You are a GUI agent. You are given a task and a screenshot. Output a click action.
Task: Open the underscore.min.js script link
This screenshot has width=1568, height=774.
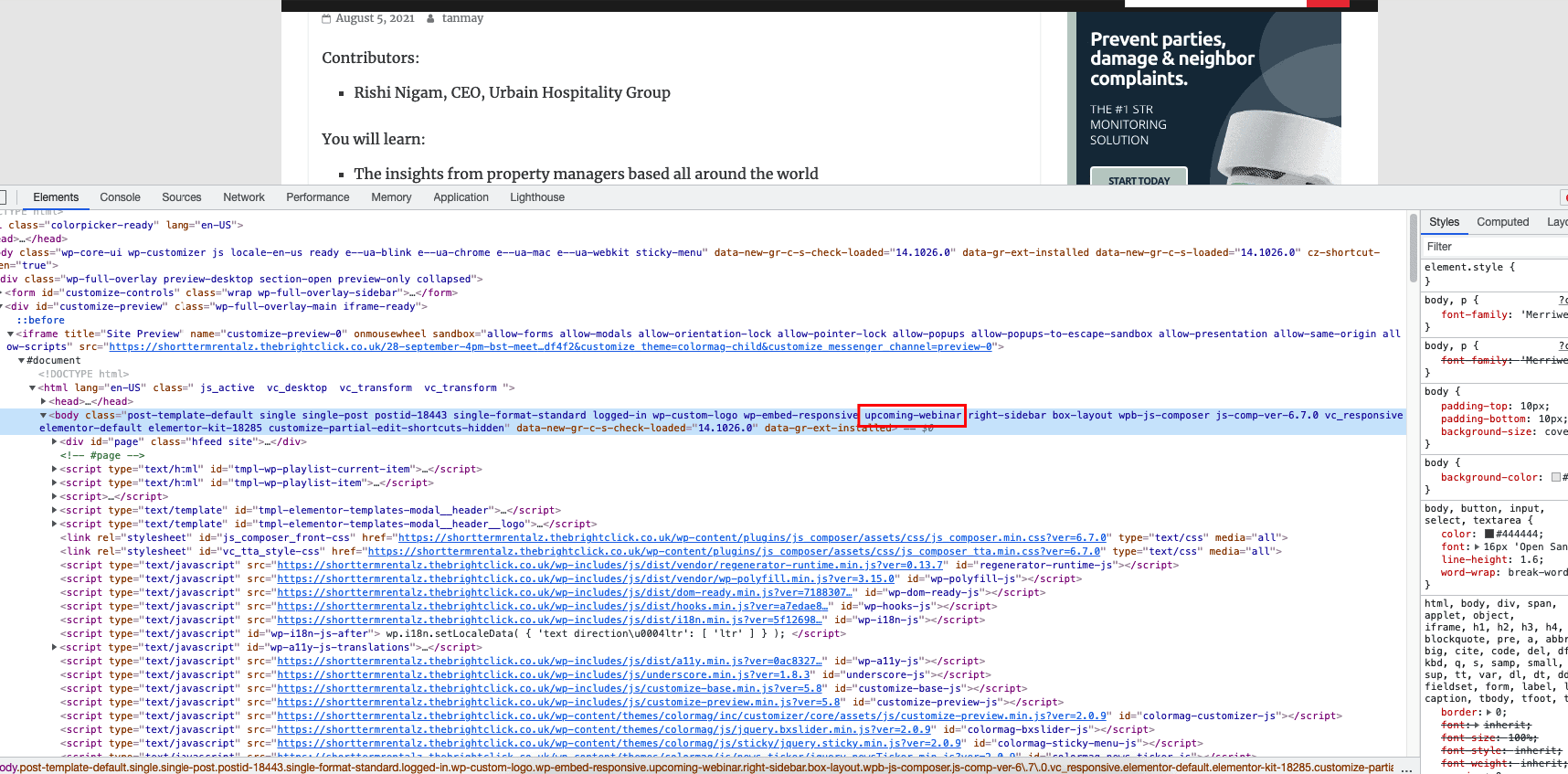(544, 675)
